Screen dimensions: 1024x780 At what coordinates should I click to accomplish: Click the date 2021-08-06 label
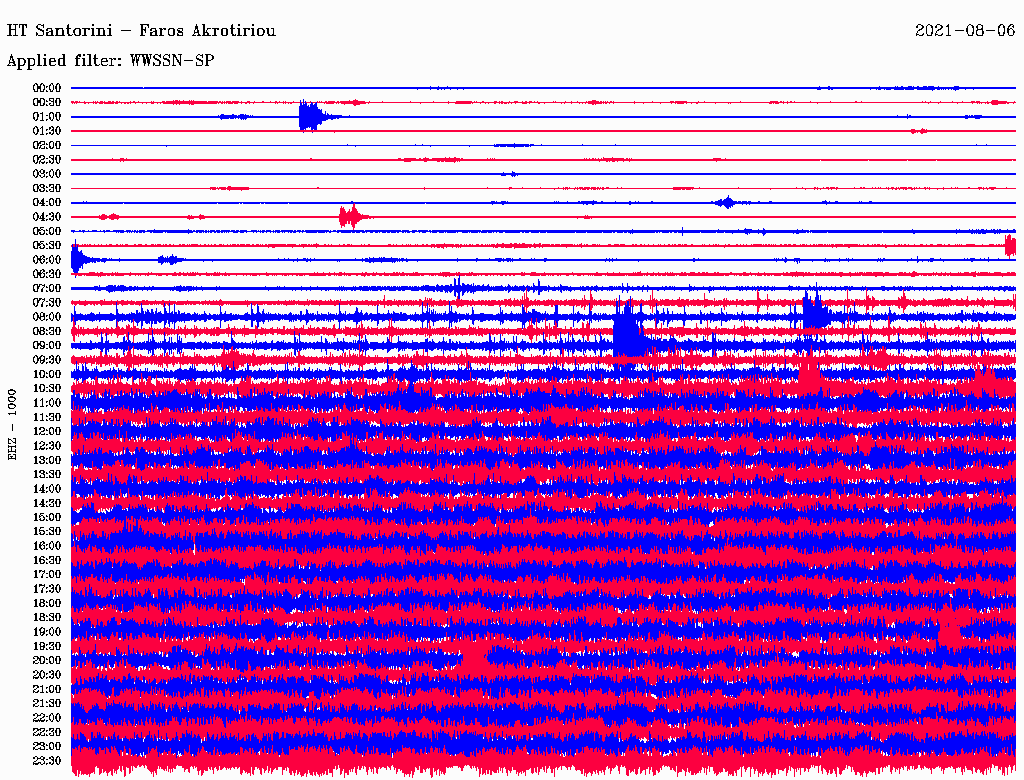point(964,31)
